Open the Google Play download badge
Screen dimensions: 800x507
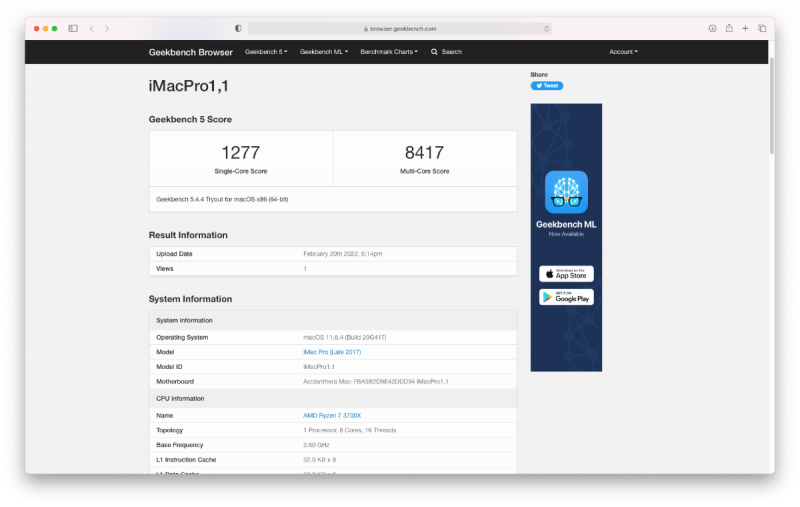(566, 297)
